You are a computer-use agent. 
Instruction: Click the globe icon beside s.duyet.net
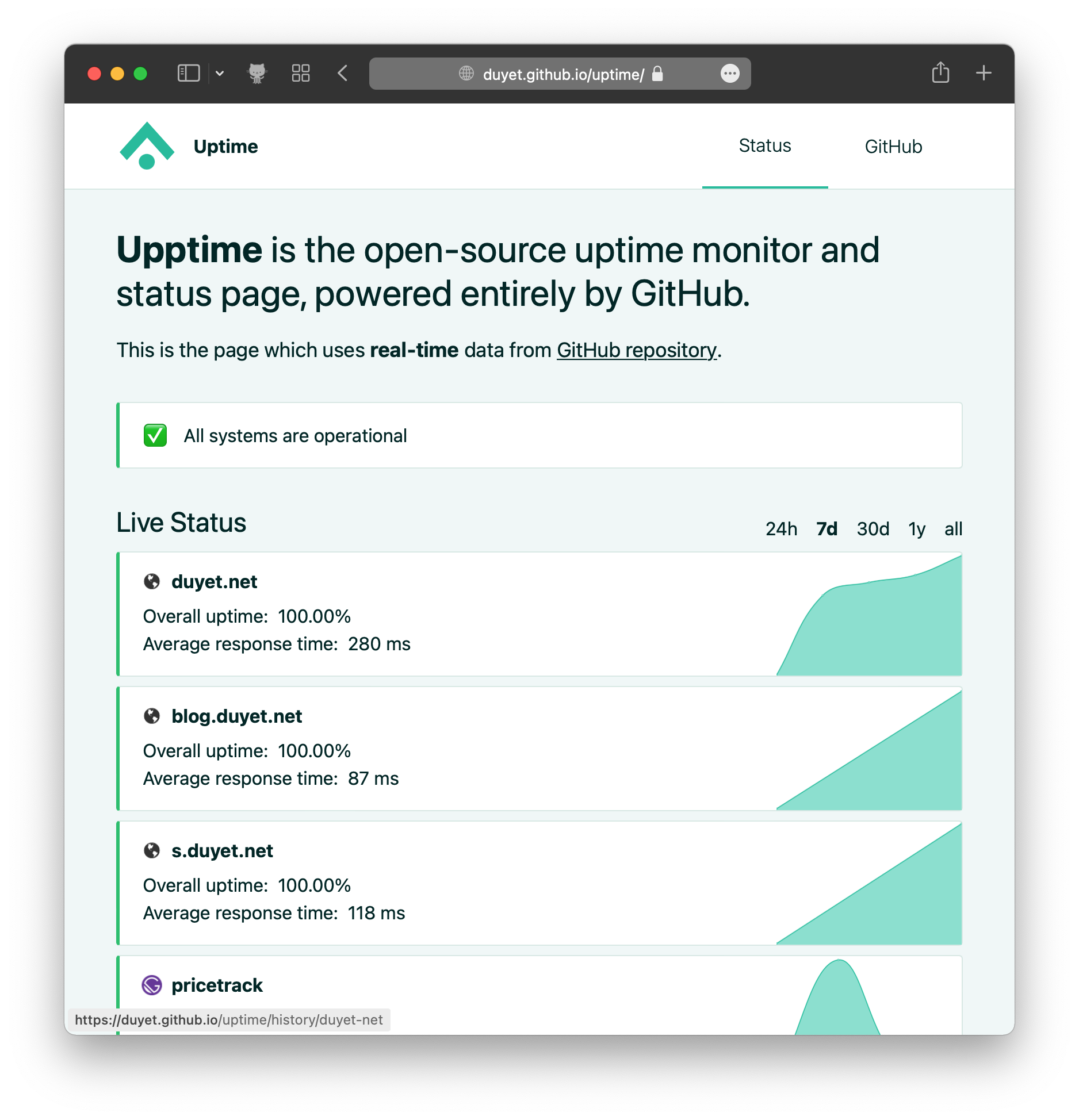point(152,850)
